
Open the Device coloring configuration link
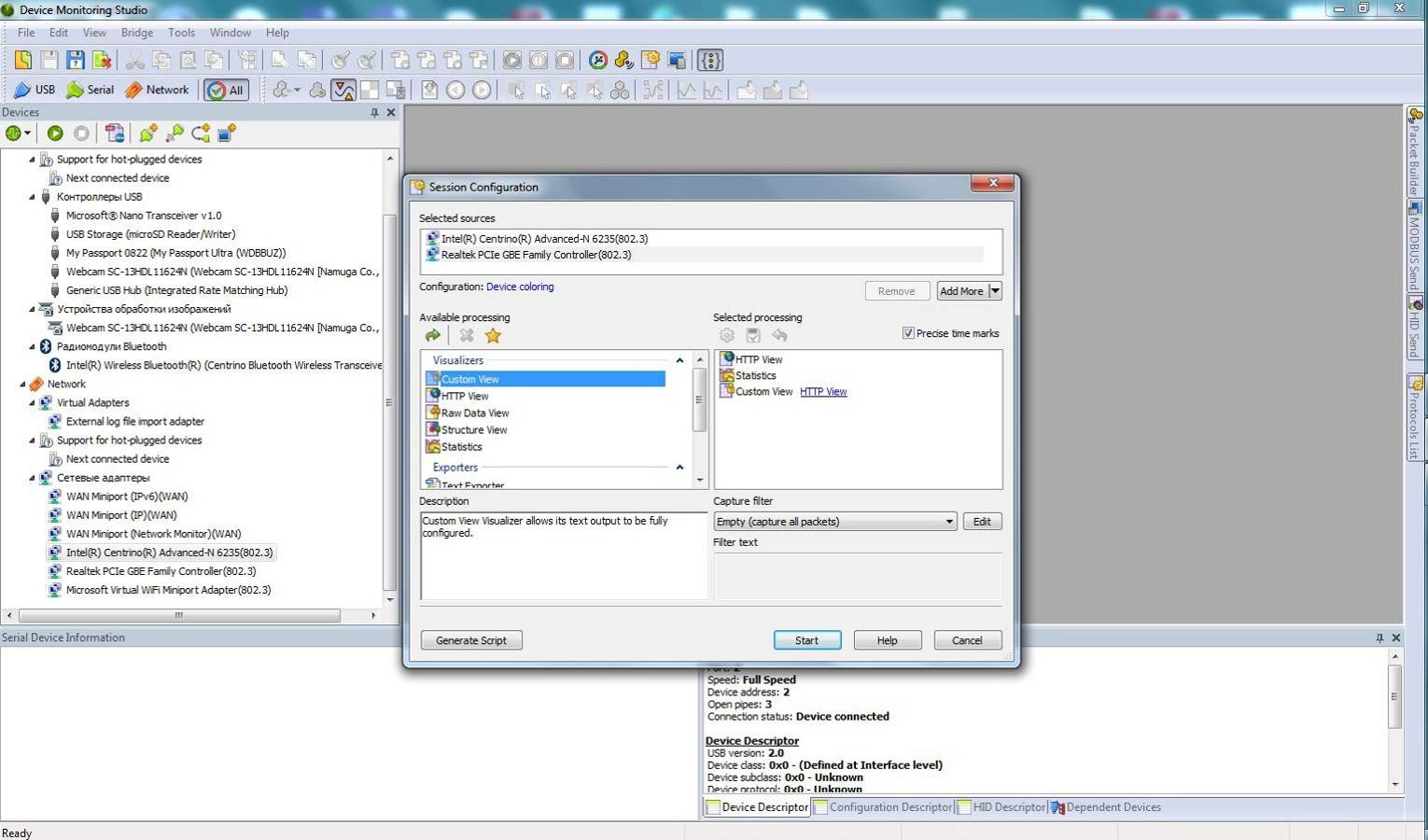[520, 287]
